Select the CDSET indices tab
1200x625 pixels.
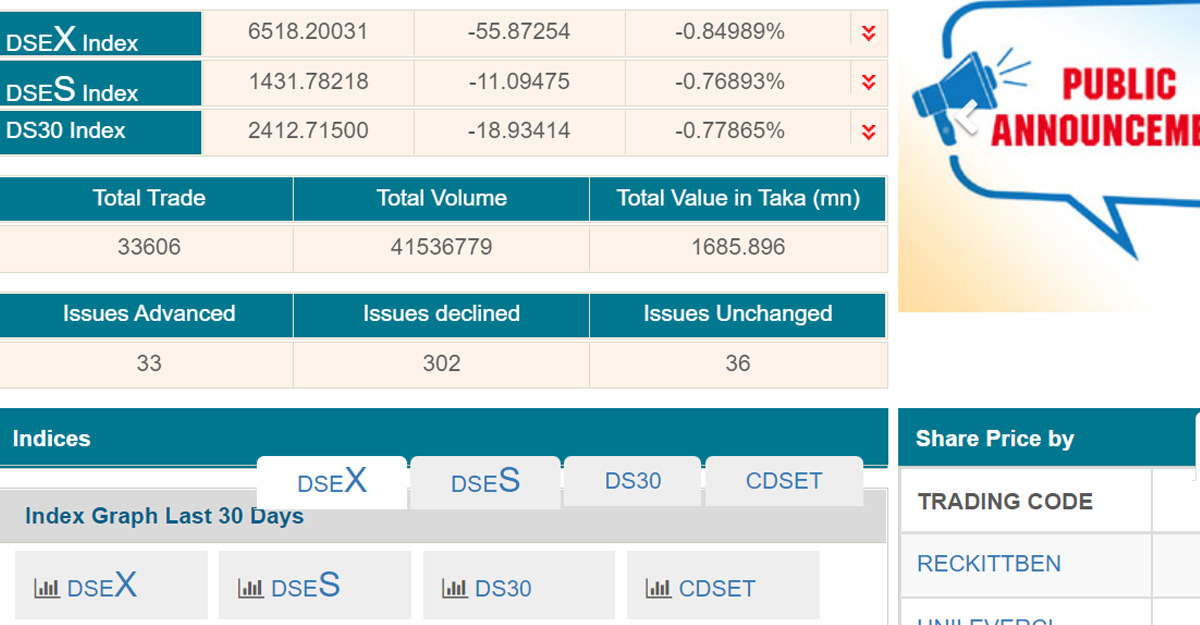(x=784, y=481)
